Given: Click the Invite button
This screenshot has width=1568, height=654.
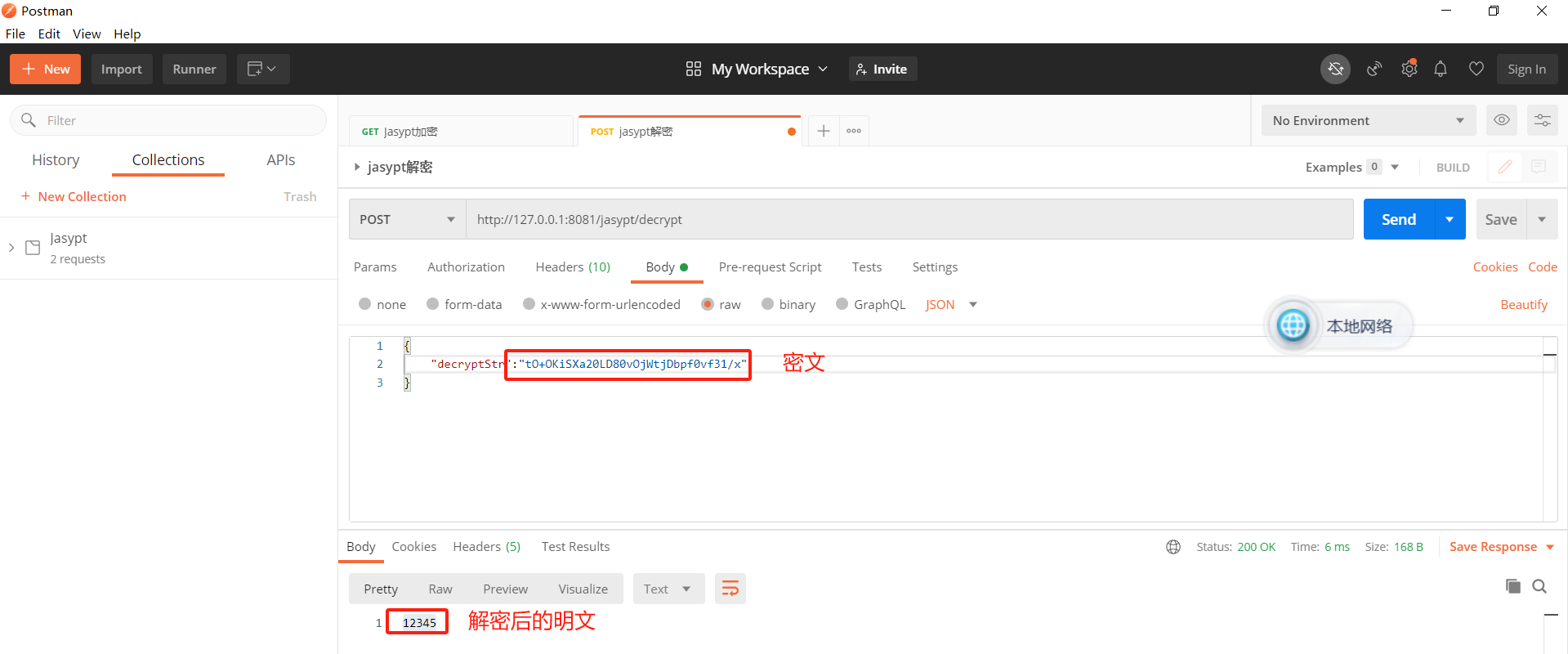Looking at the screenshot, I should click(882, 69).
